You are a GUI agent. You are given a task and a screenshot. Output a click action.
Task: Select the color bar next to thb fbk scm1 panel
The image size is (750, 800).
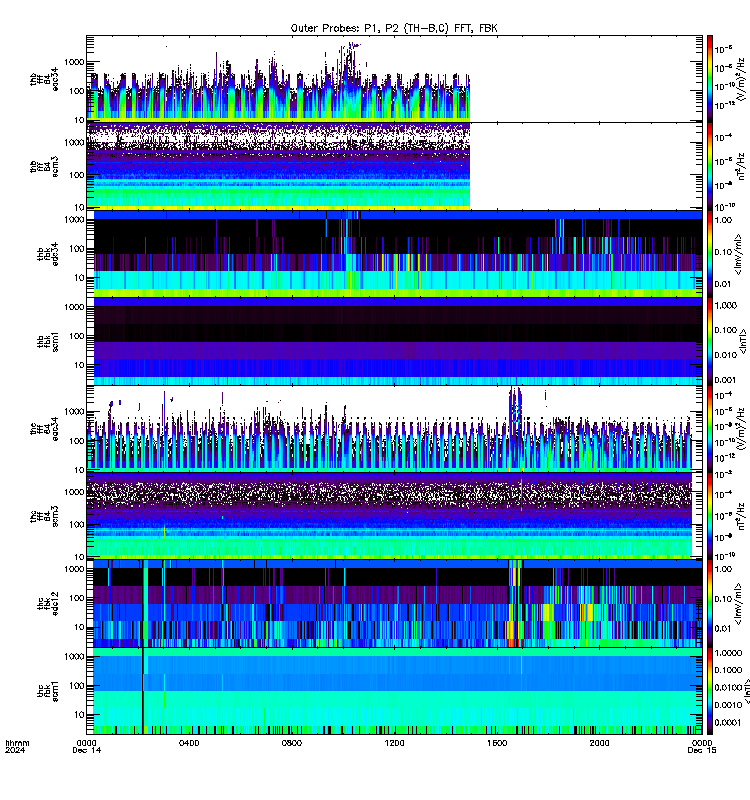710,341
